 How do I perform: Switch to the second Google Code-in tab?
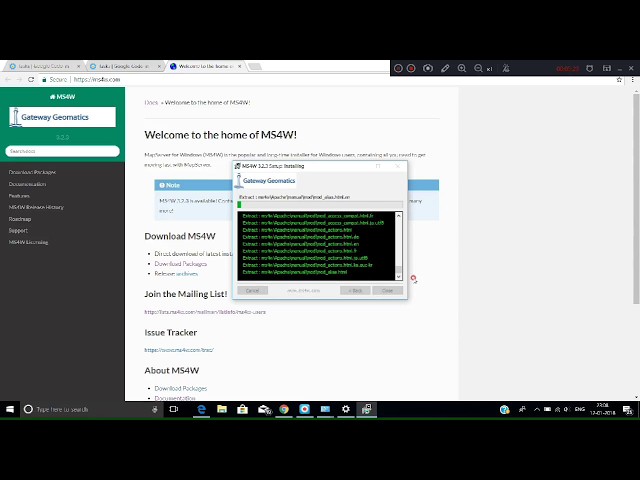pos(124,66)
